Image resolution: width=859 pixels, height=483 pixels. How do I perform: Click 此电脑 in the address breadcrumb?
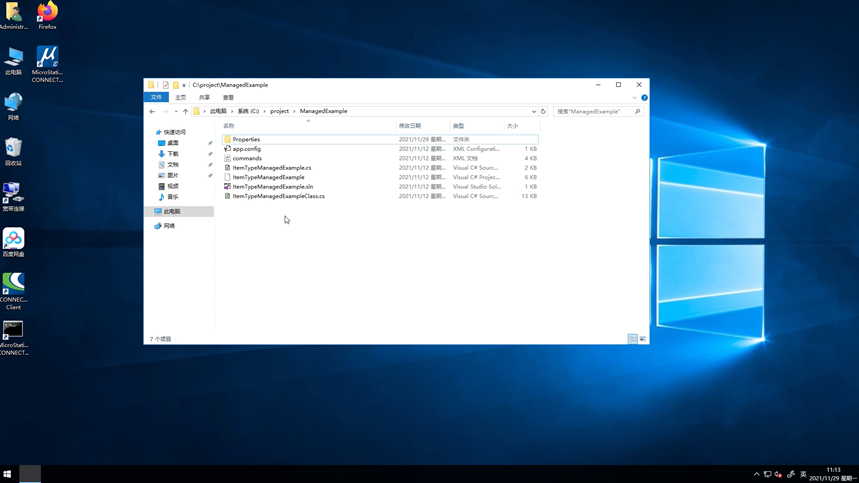218,111
